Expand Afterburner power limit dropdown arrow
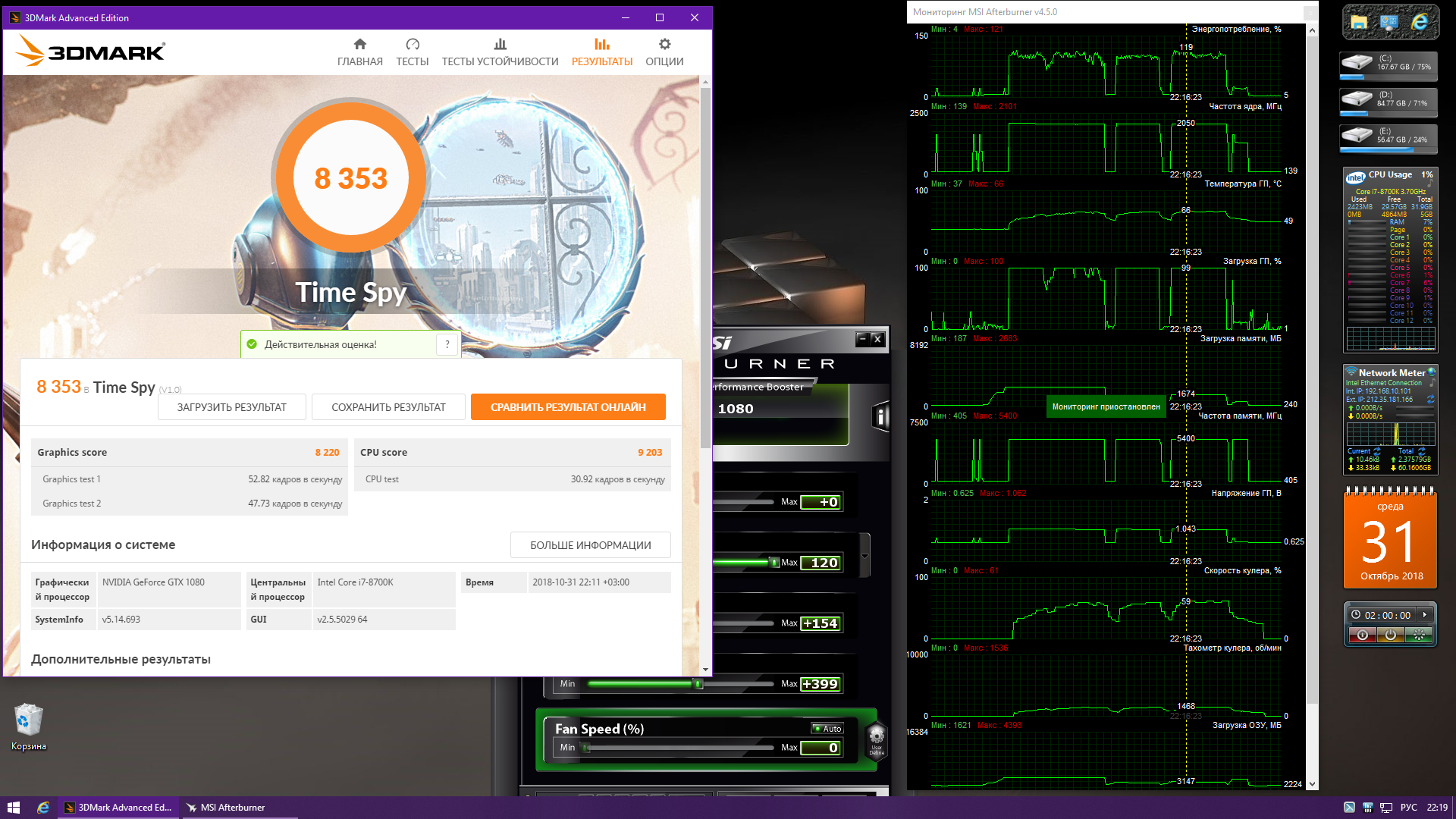This screenshot has height=819, width=1456. point(864,556)
